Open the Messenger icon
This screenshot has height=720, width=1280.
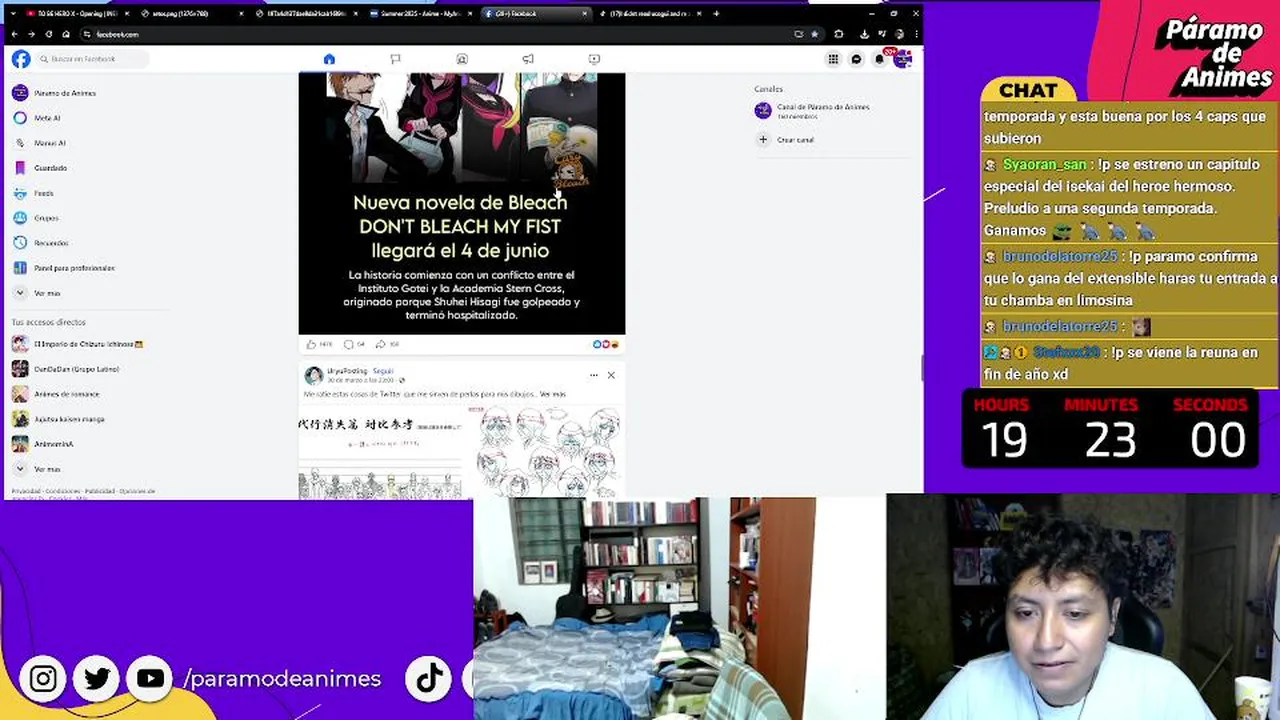click(x=856, y=59)
